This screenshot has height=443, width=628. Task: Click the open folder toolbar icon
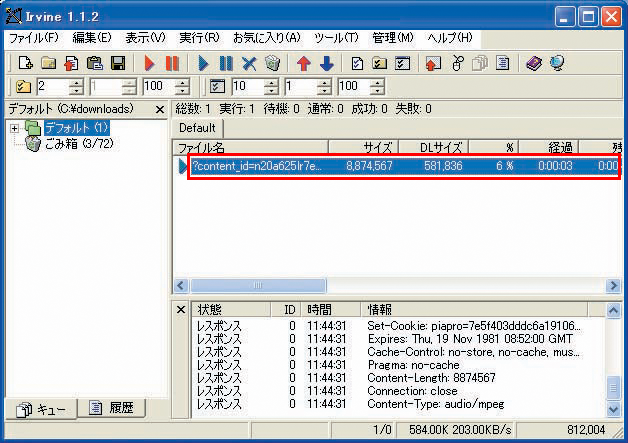[x=48, y=63]
